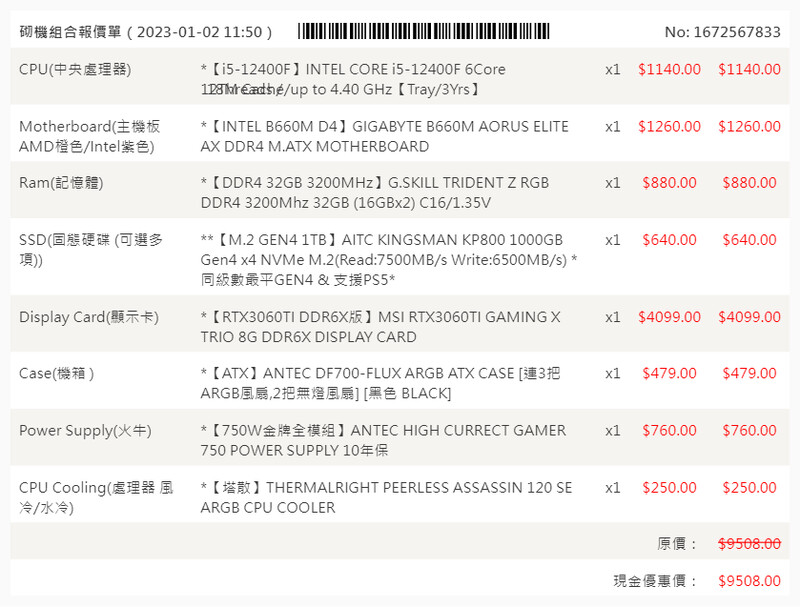Click the Power Supply(火牛) category label

(x=85, y=431)
